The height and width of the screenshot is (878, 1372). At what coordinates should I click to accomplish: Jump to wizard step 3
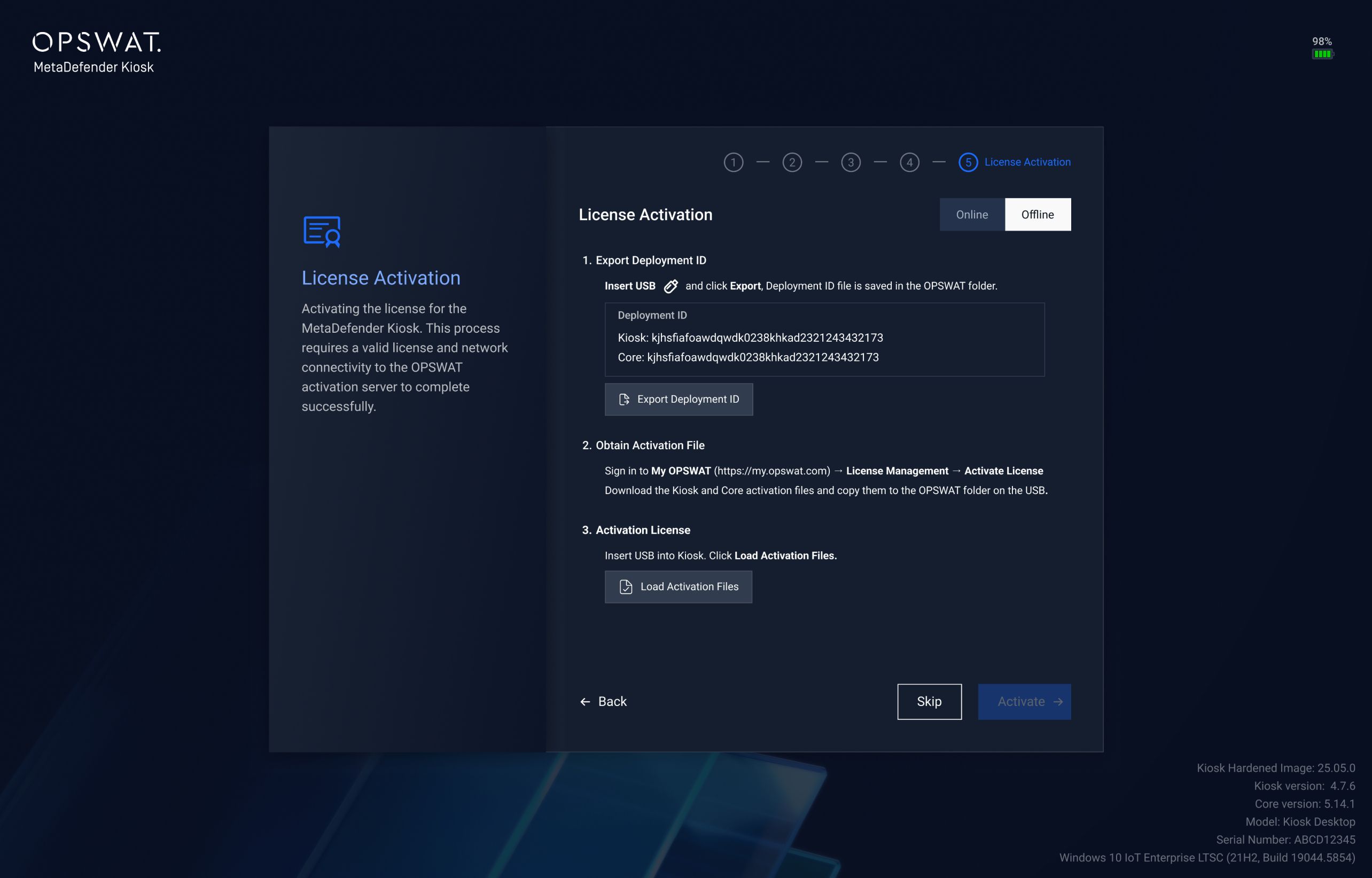point(851,162)
